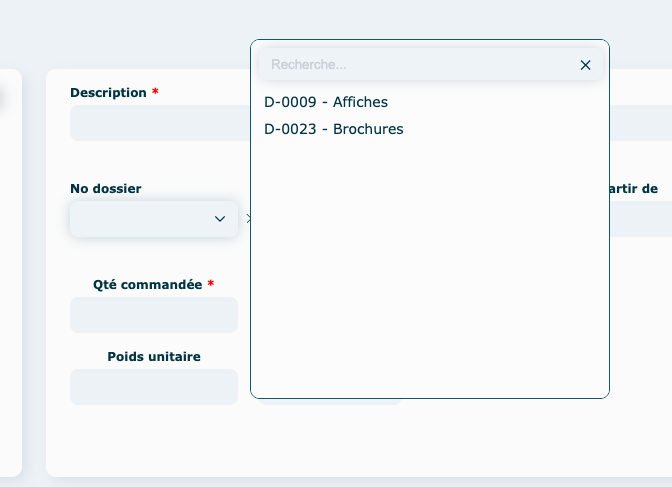The width and height of the screenshot is (672, 487).
Task: Focus the Poids unitaire input field
Action: pos(154,387)
